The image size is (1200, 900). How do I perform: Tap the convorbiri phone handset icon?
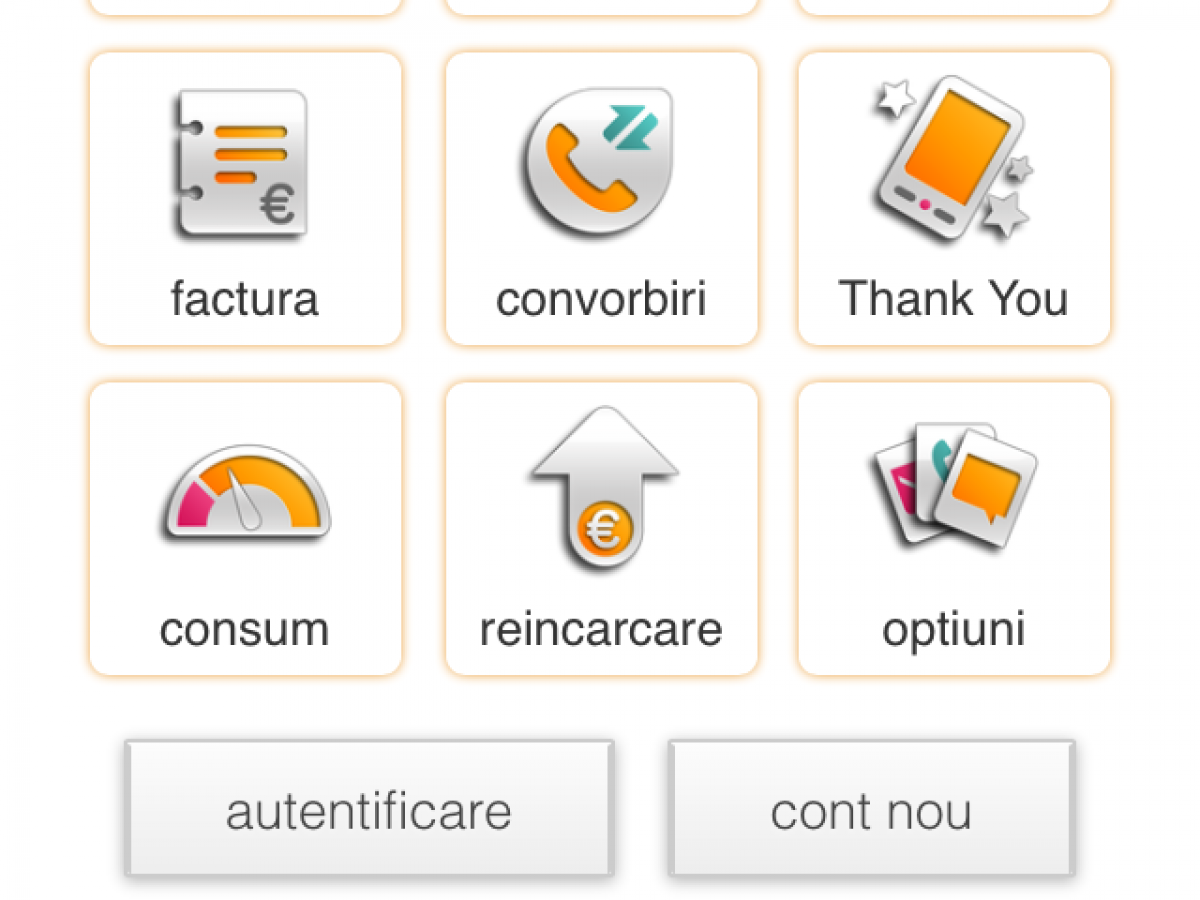point(595,162)
